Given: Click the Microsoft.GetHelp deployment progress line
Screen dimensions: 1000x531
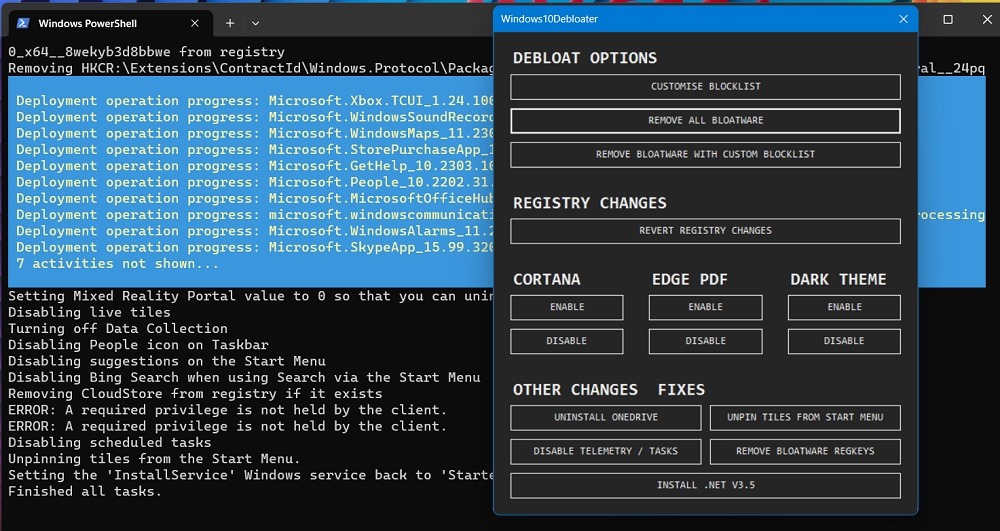Looking at the screenshot, I should (x=255, y=166).
